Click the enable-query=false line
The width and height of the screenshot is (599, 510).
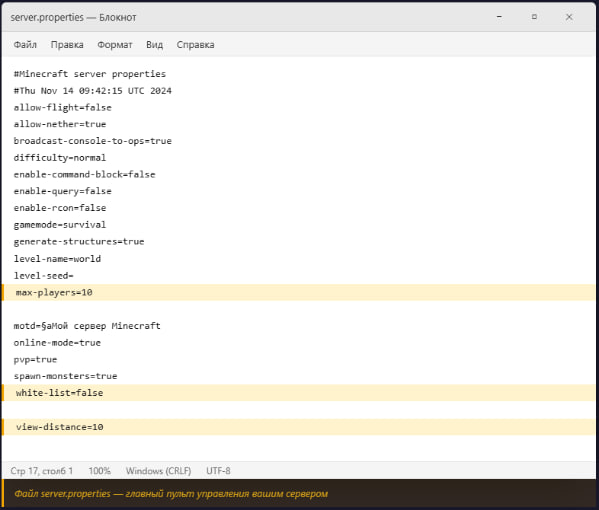[63, 191]
